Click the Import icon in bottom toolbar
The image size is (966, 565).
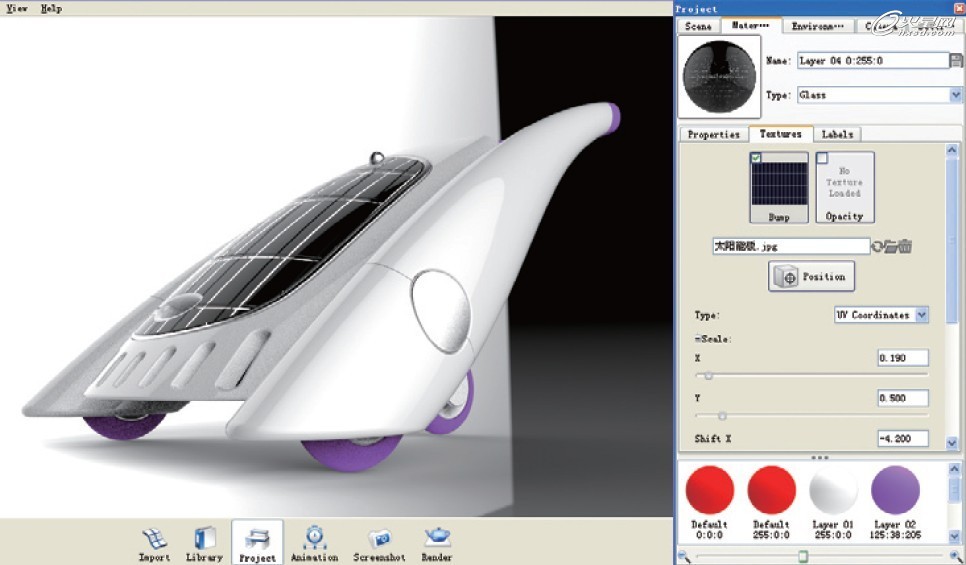pyautogui.click(x=154, y=542)
